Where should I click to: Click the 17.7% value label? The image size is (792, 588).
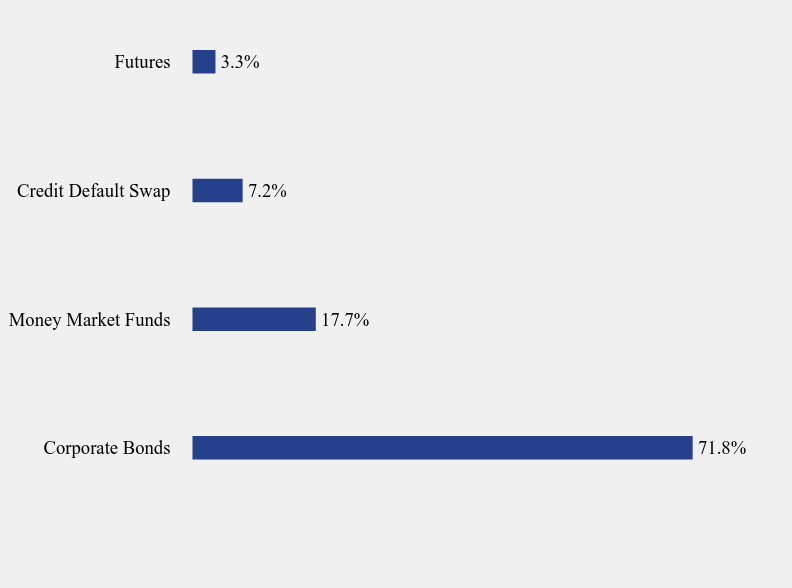pyautogui.click(x=345, y=319)
